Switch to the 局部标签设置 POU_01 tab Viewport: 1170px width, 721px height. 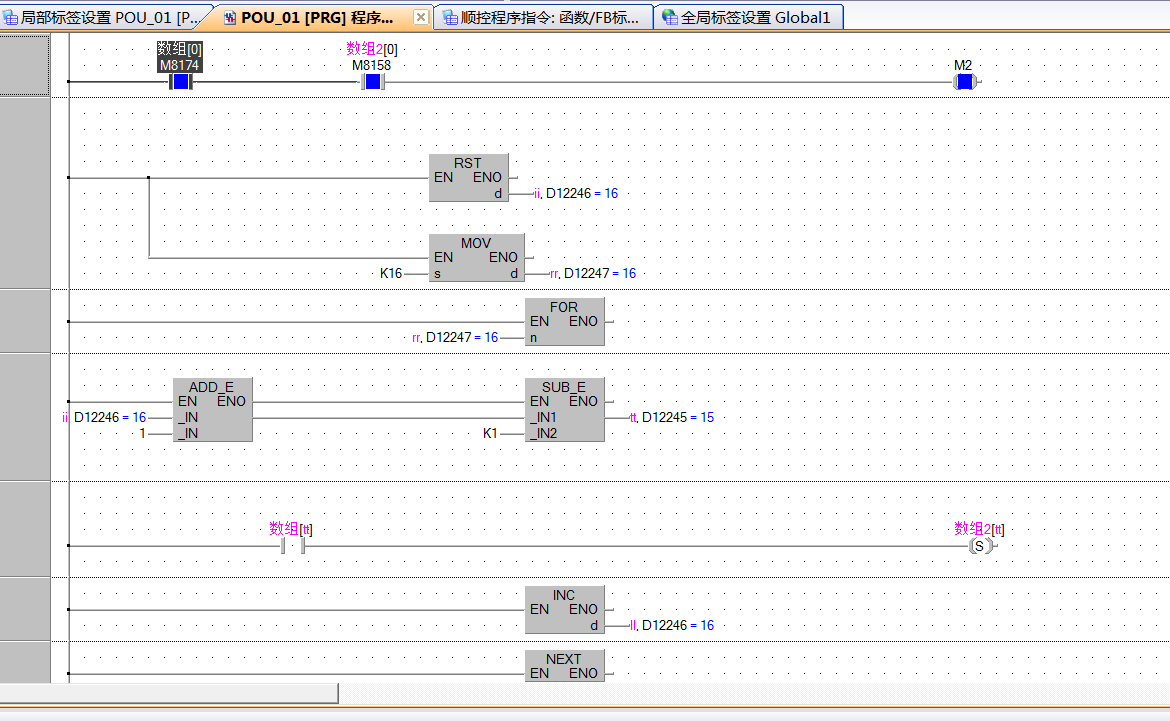click(x=106, y=17)
